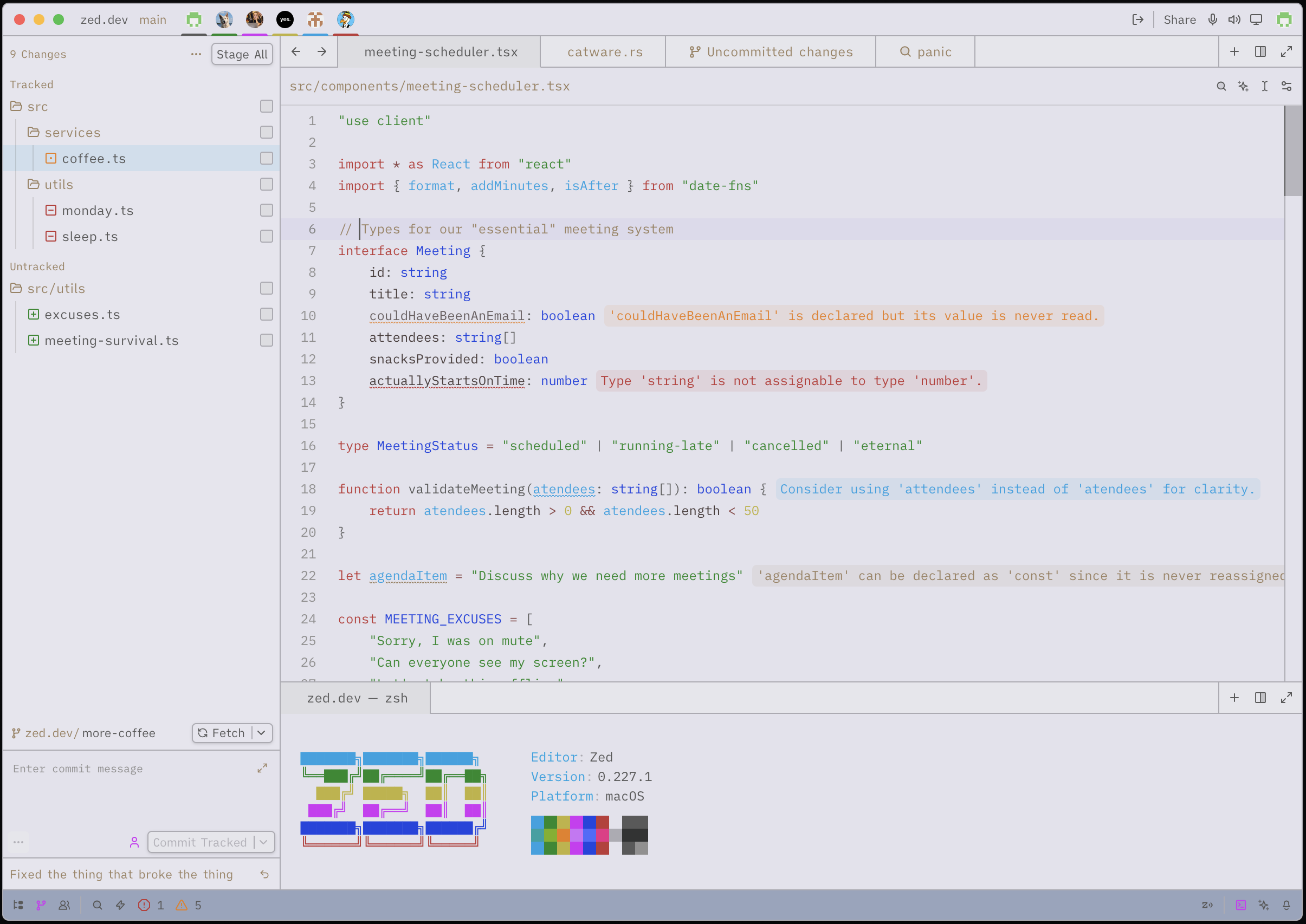Switch to catware.rs tab

(605, 52)
